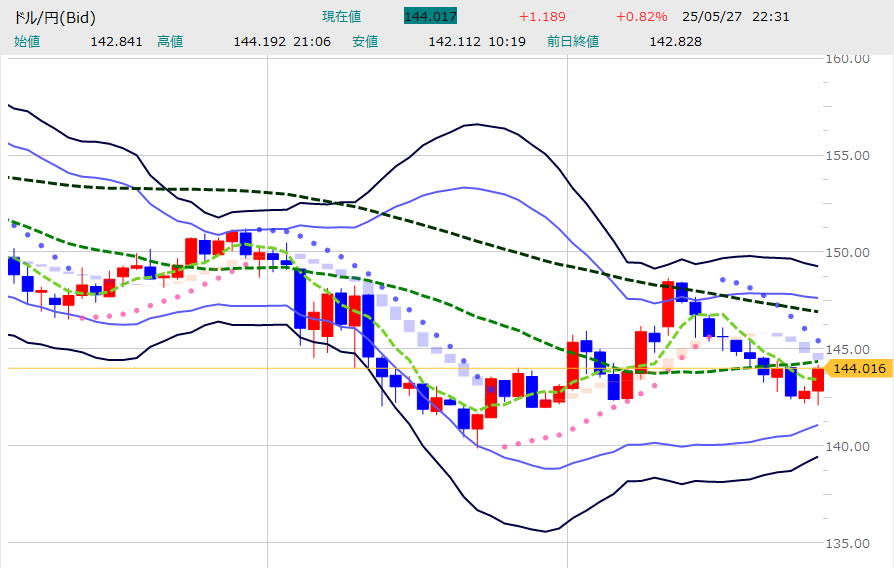
Task: Click the lowest red candlestick touching 140.00
Action: [x=477, y=421]
